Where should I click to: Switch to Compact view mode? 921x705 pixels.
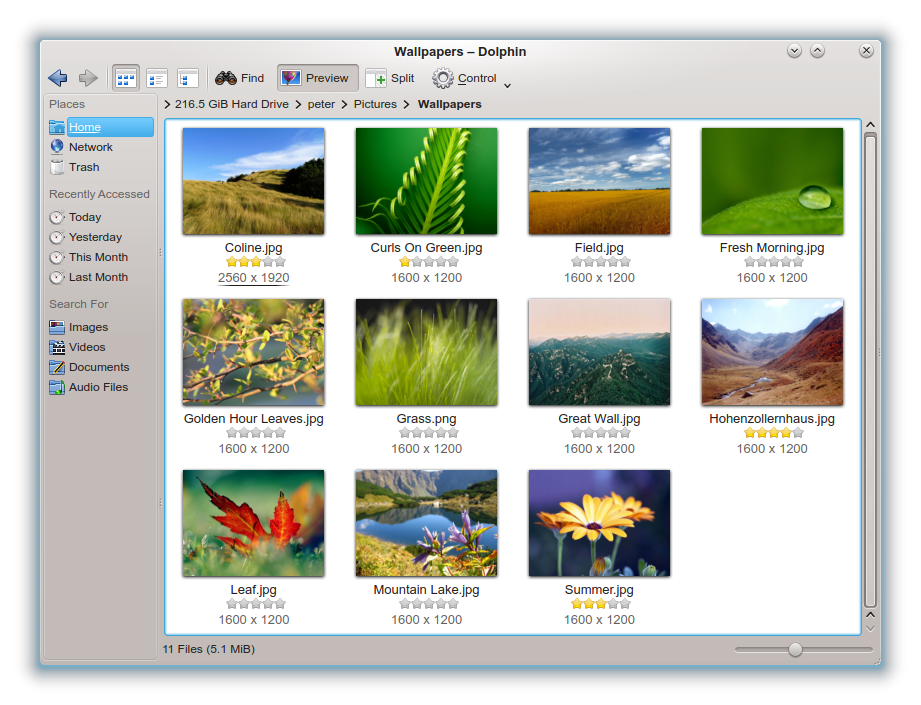[157, 78]
